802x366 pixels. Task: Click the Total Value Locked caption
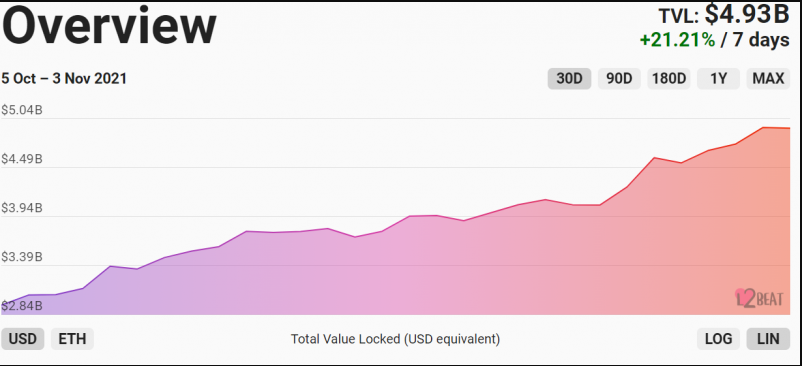click(395, 338)
